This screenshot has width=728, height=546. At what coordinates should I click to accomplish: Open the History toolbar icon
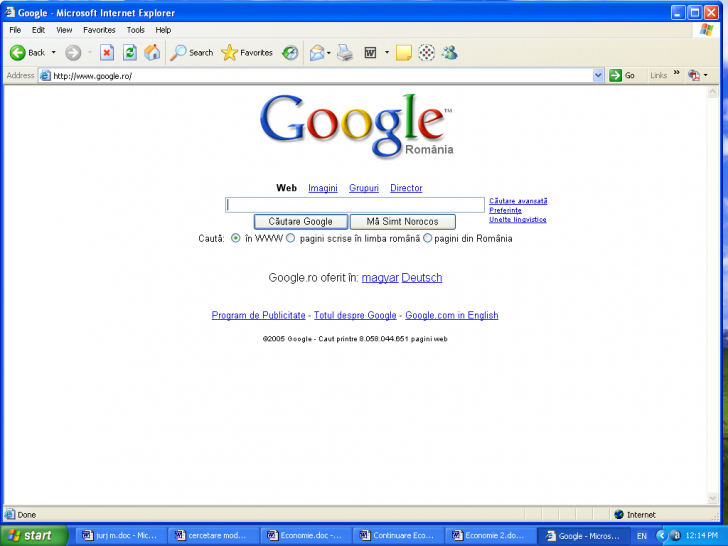tap(290, 53)
